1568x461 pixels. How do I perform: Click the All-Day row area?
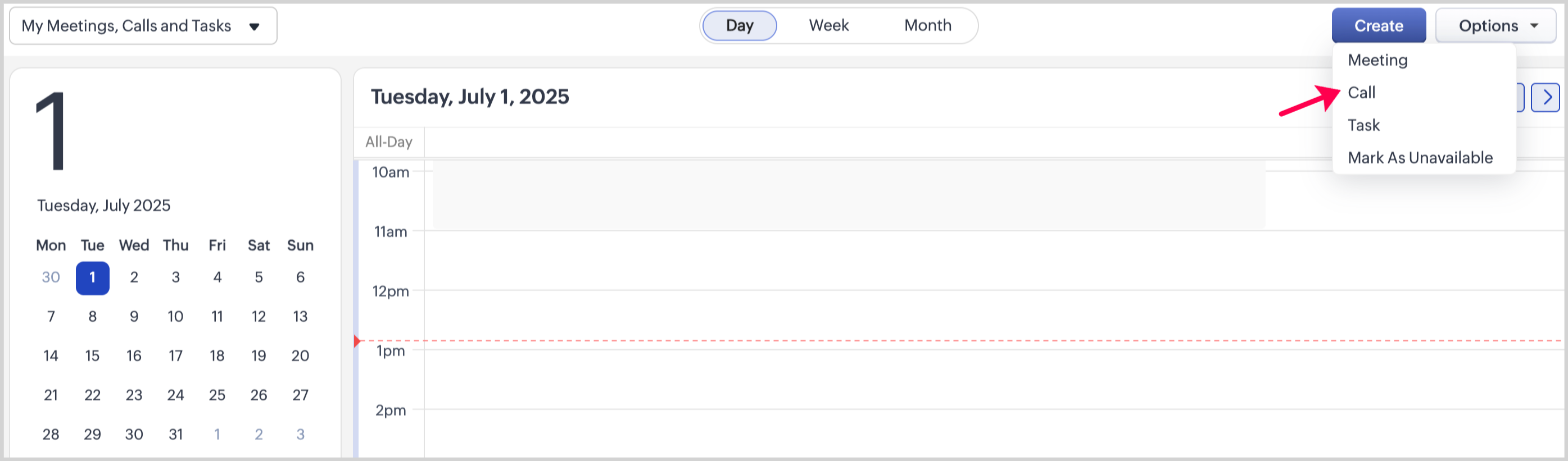coord(852,142)
